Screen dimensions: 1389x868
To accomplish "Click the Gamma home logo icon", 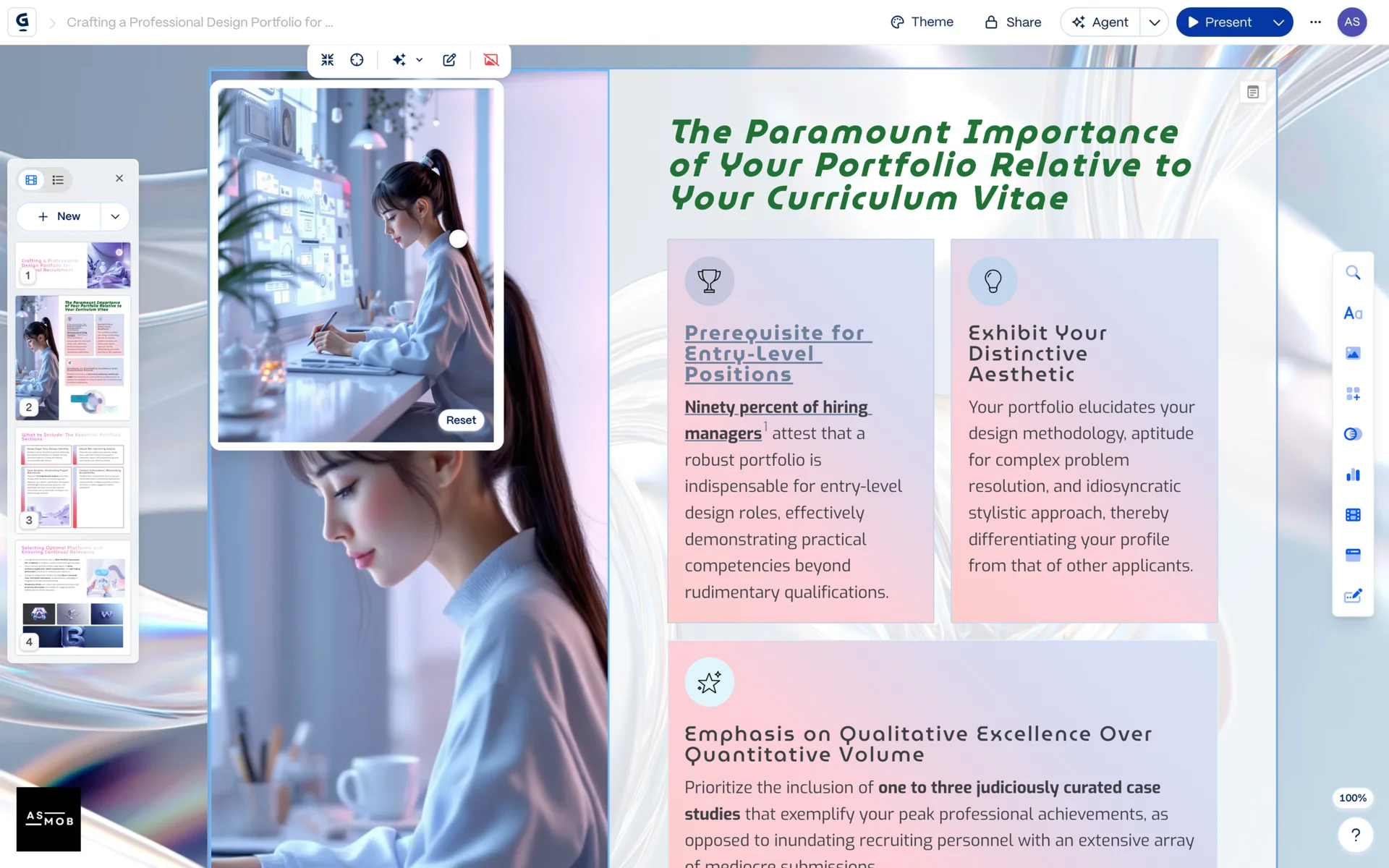I will tap(22, 22).
